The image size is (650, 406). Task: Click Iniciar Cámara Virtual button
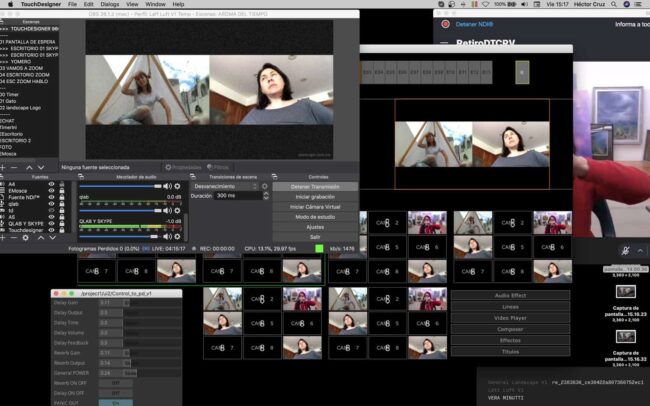(315, 206)
